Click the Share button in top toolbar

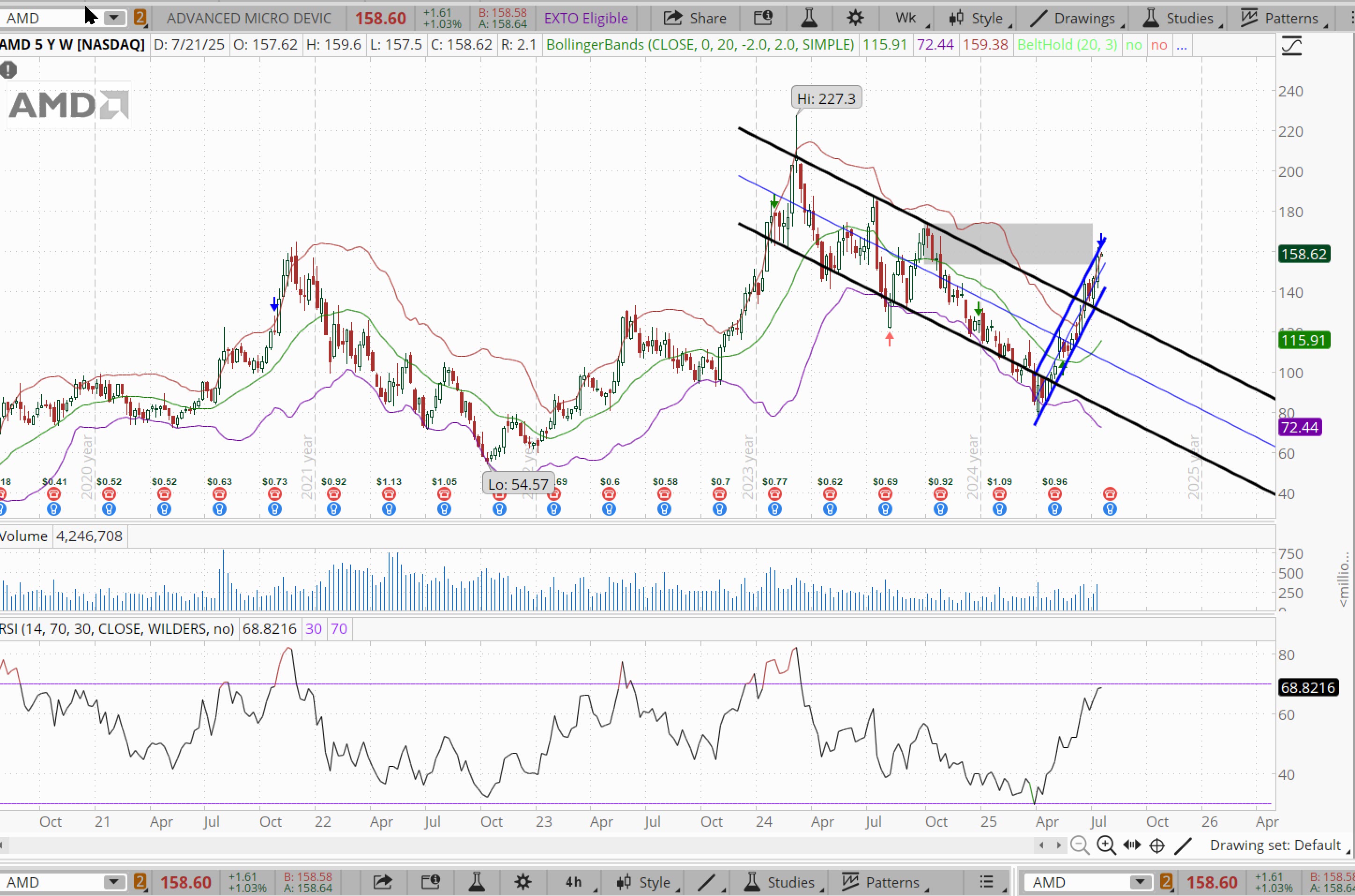point(695,18)
